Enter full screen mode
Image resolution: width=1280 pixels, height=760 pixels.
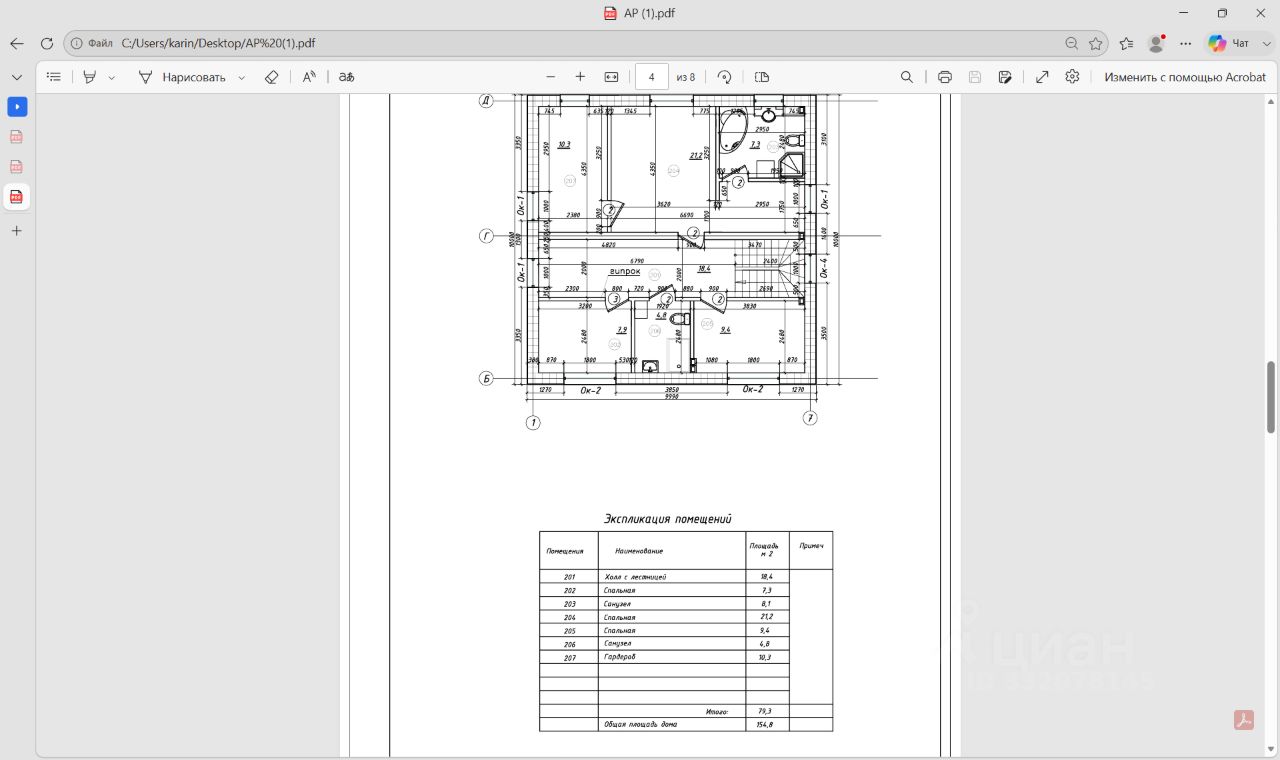coord(1042,77)
